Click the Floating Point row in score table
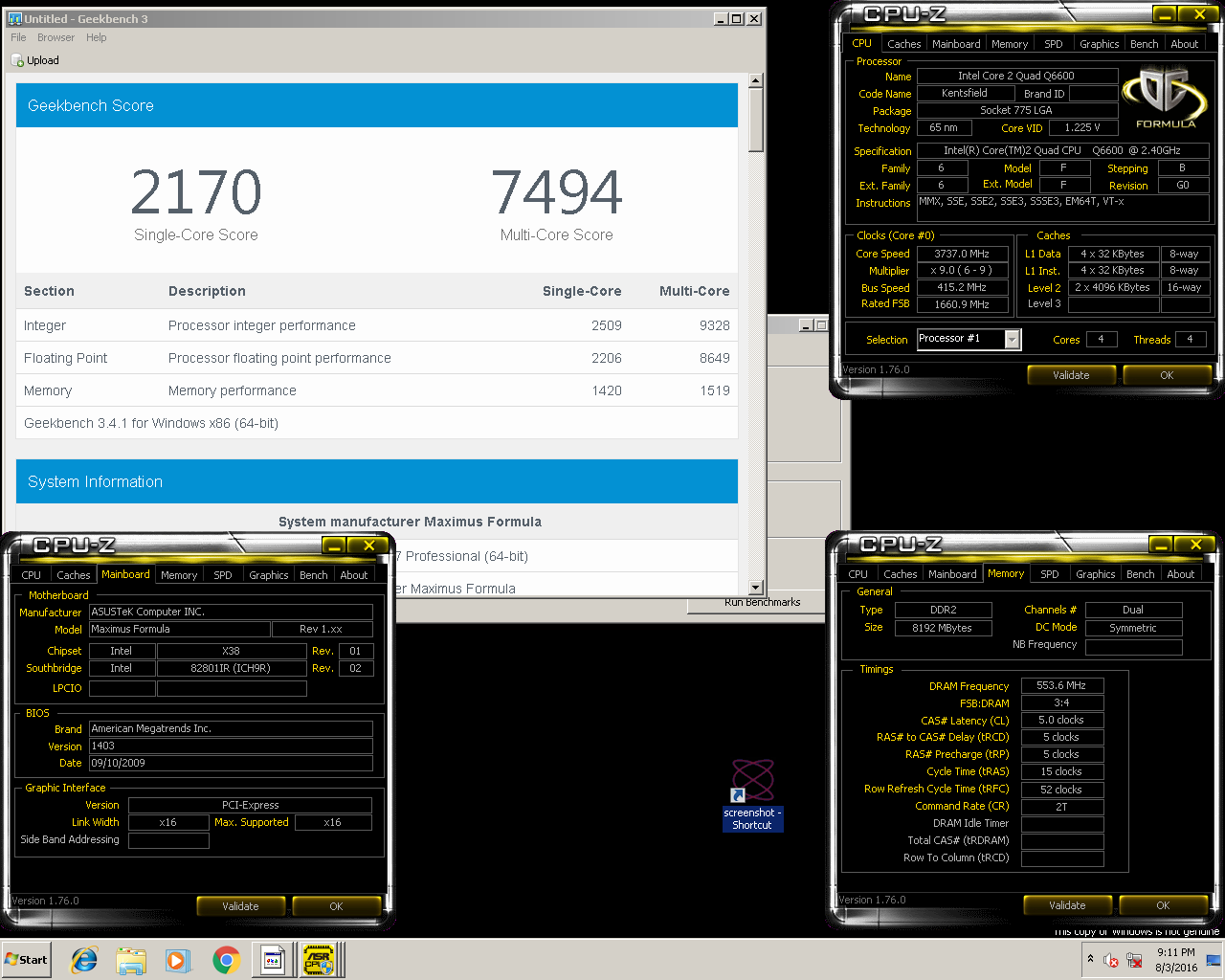This screenshot has width=1225, height=980. pos(377,358)
